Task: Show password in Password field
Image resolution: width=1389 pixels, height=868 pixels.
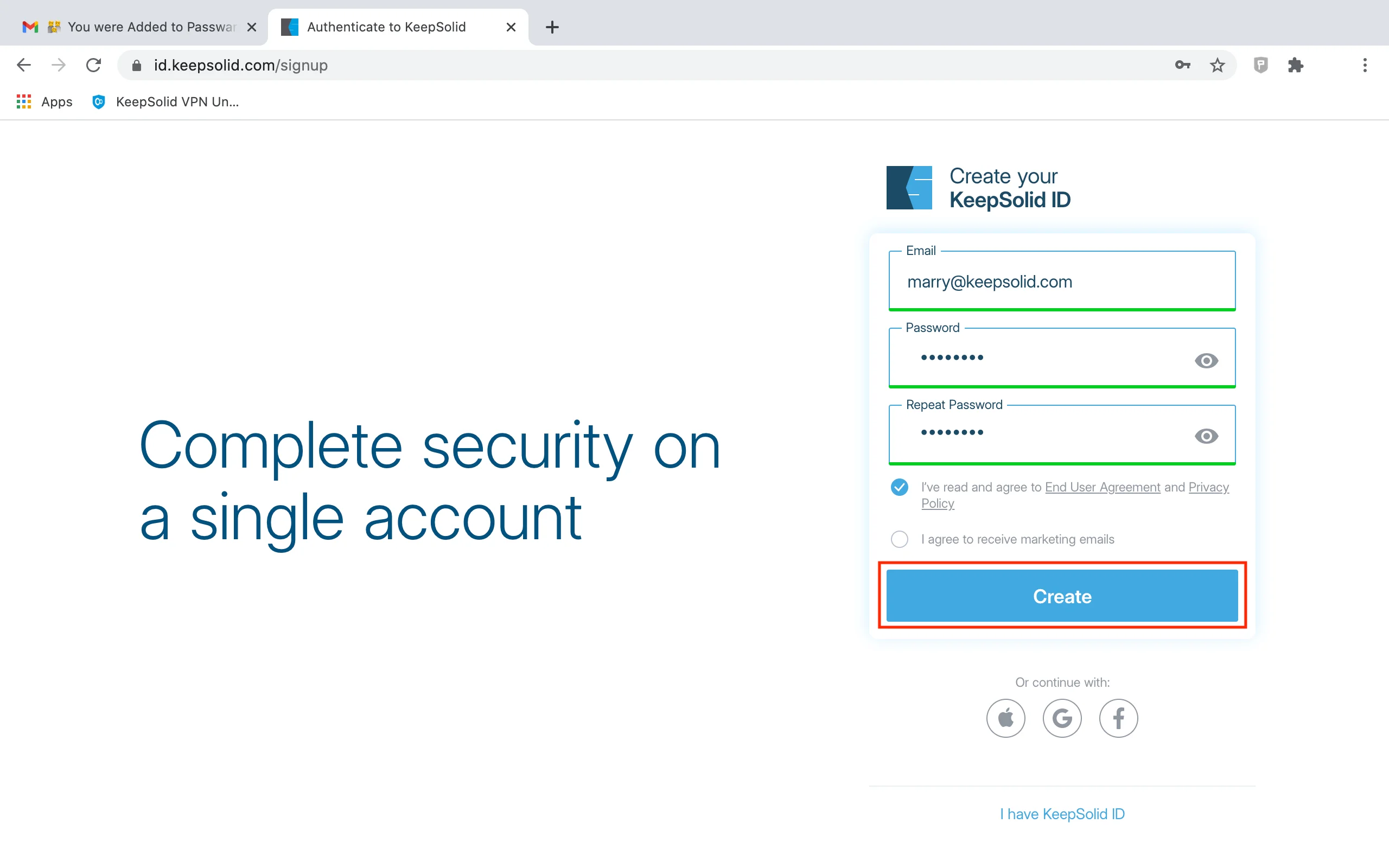Action: [1206, 361]
